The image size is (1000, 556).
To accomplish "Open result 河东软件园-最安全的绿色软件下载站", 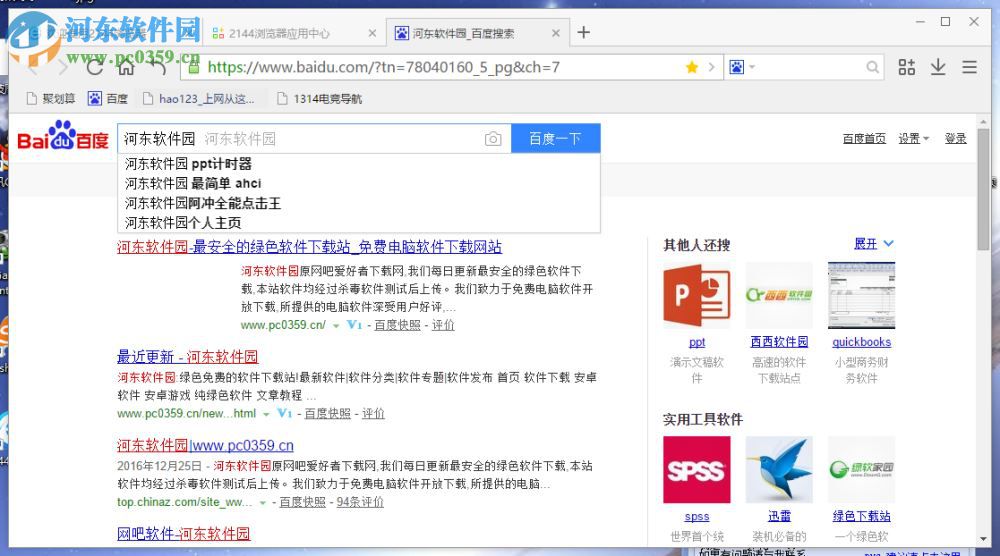I will point(309,247).
